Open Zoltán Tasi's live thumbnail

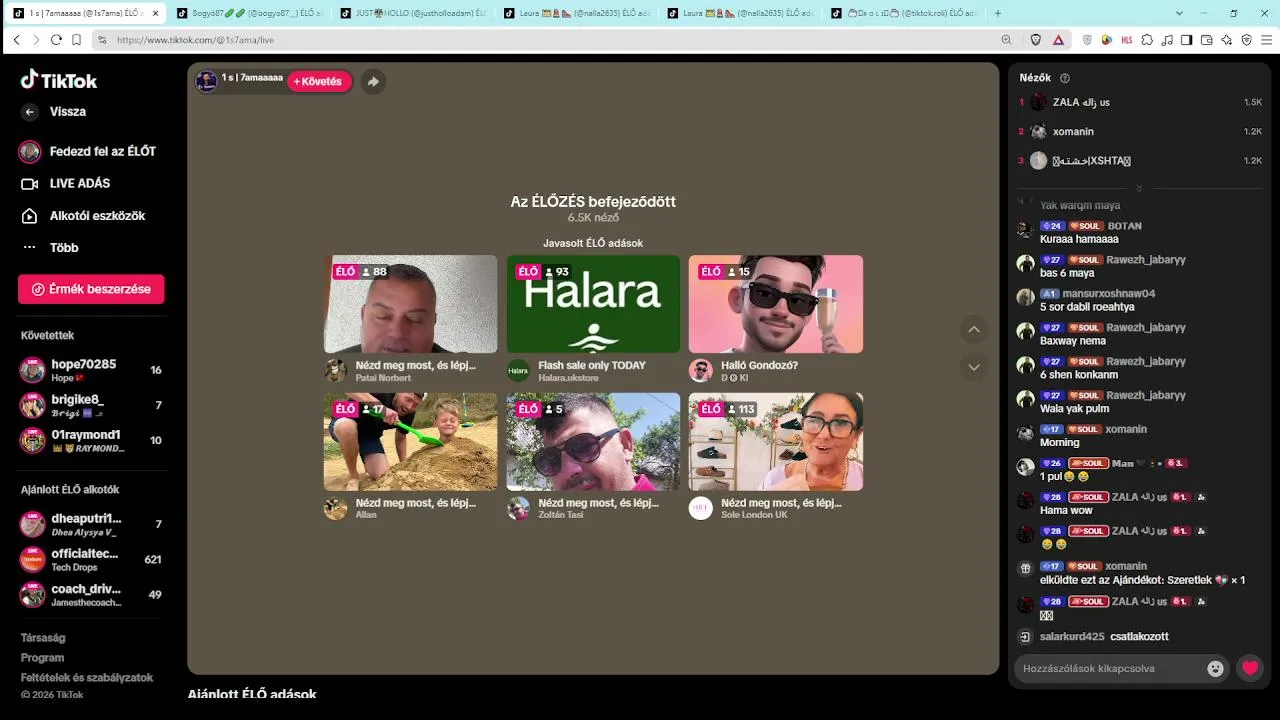pyautogui.click(x=593, y=442)
